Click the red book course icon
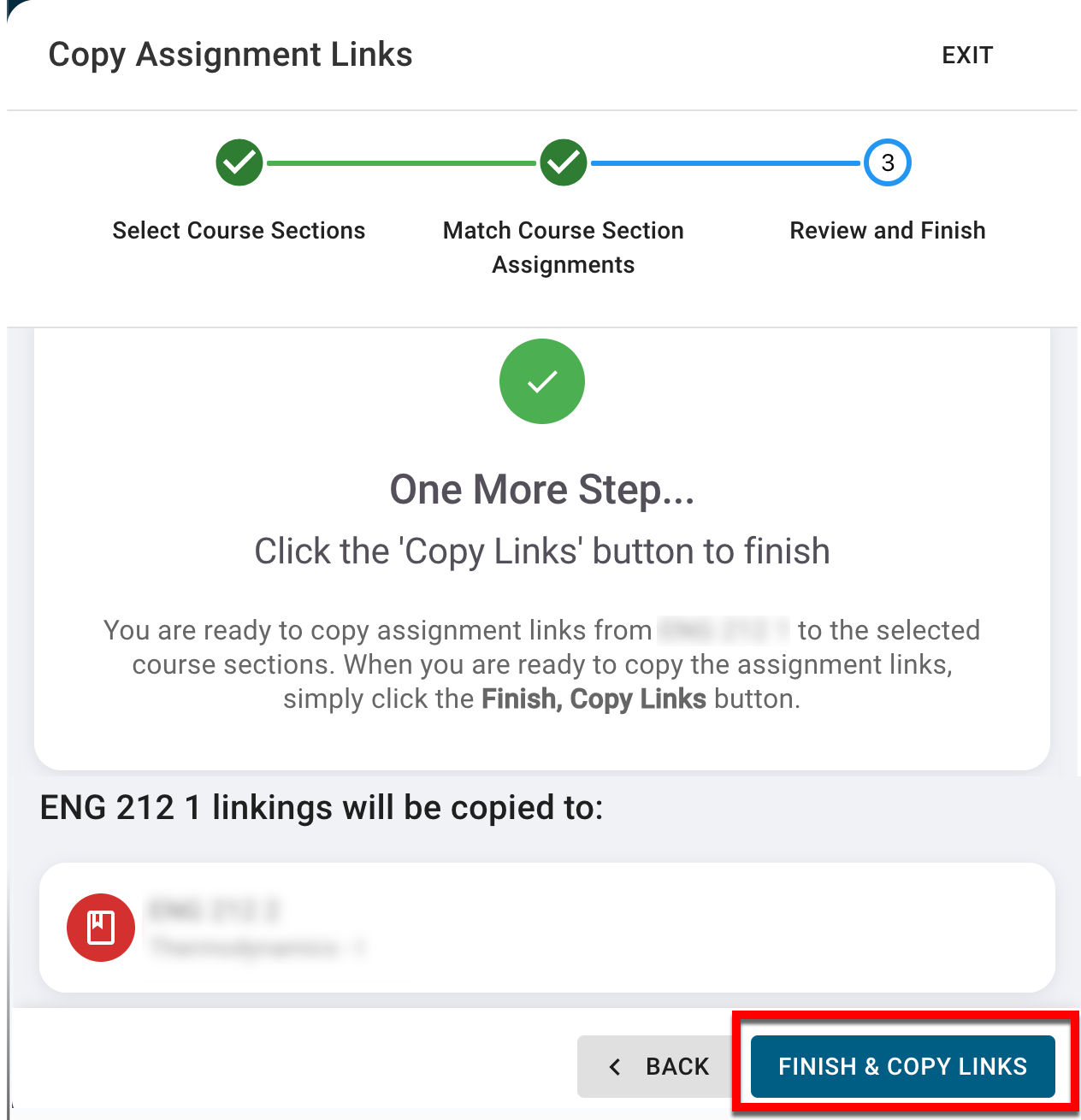Image resolution: width=1081 pixels, height=1120 pixels. (x=101, y=928)
